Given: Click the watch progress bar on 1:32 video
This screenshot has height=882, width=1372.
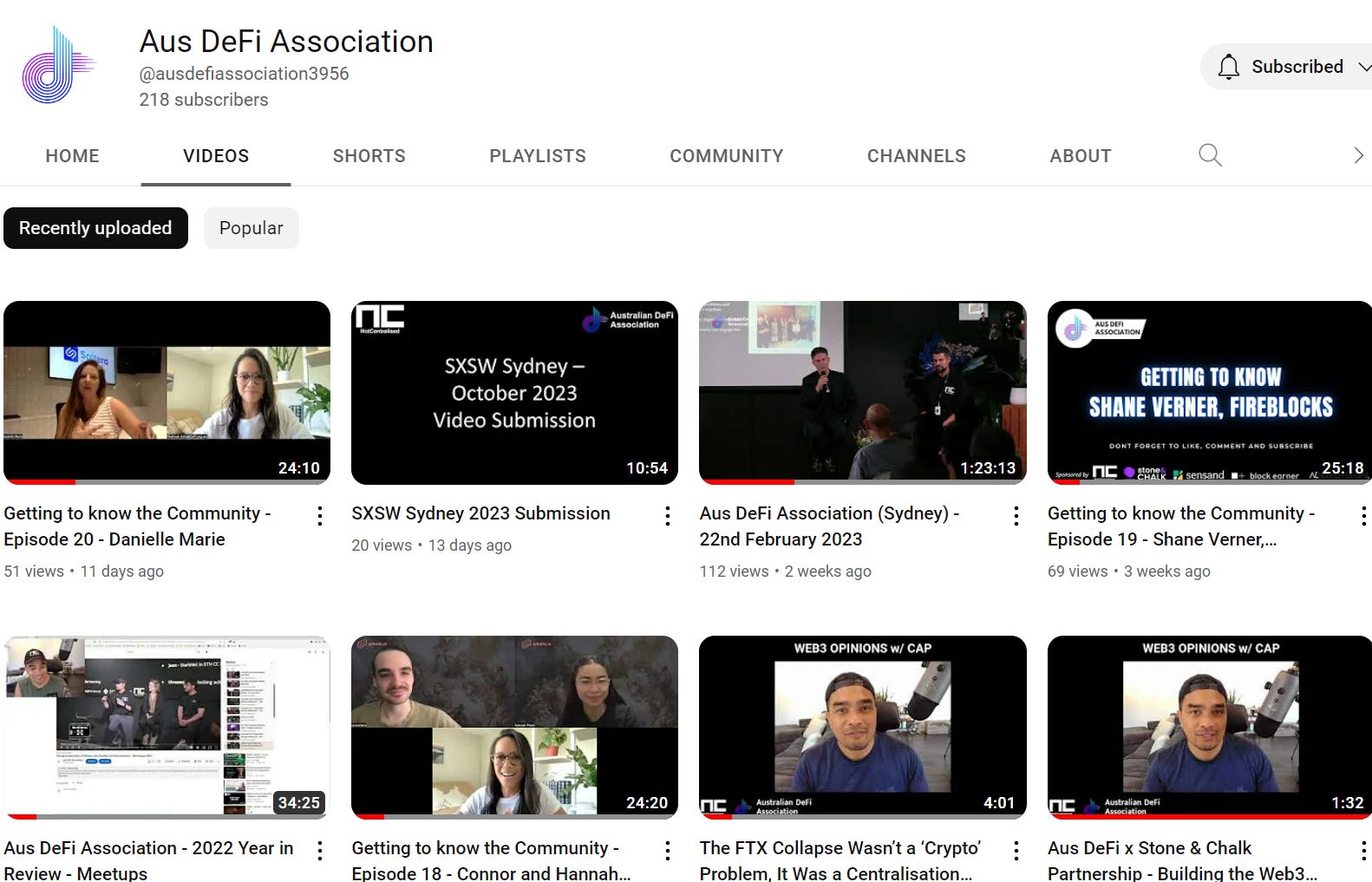Looking at the screenshot, I should tap(1210, 817).
